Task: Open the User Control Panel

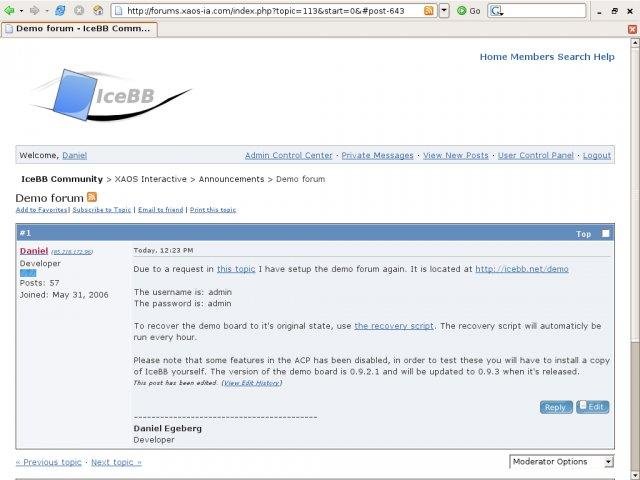Action: point(536,156)
